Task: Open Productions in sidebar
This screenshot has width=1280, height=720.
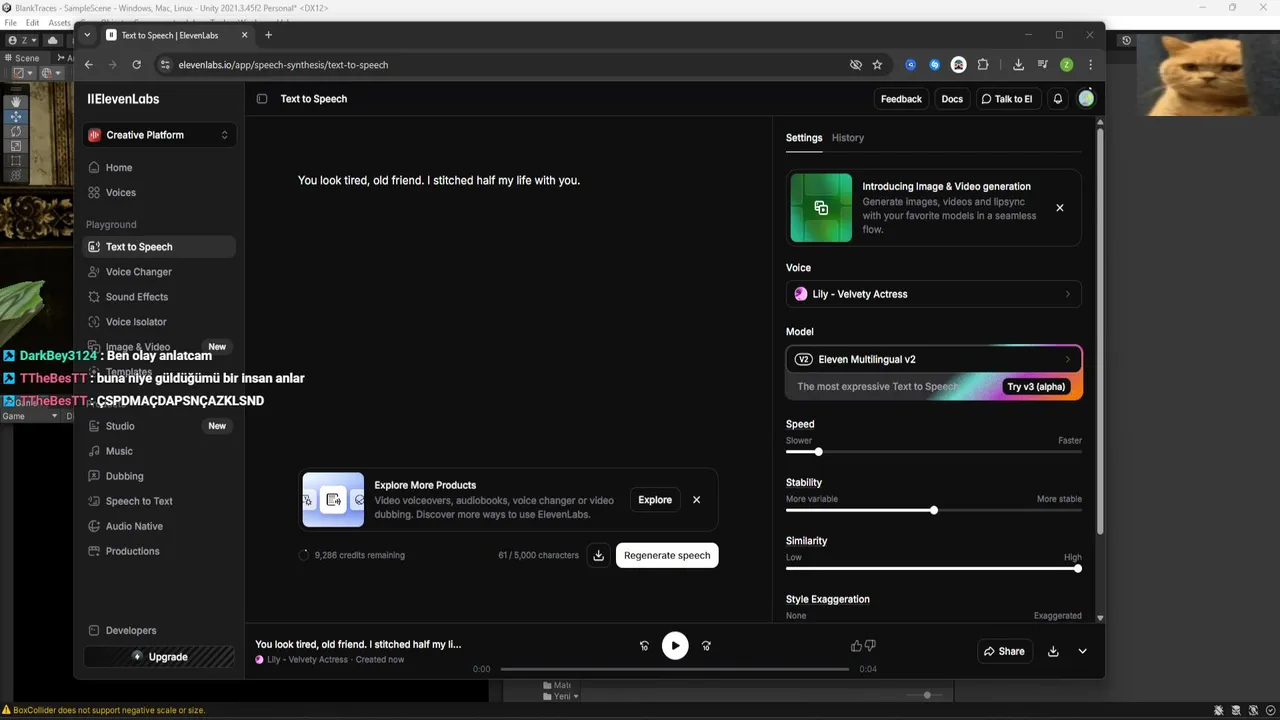Action: (160, 551)
